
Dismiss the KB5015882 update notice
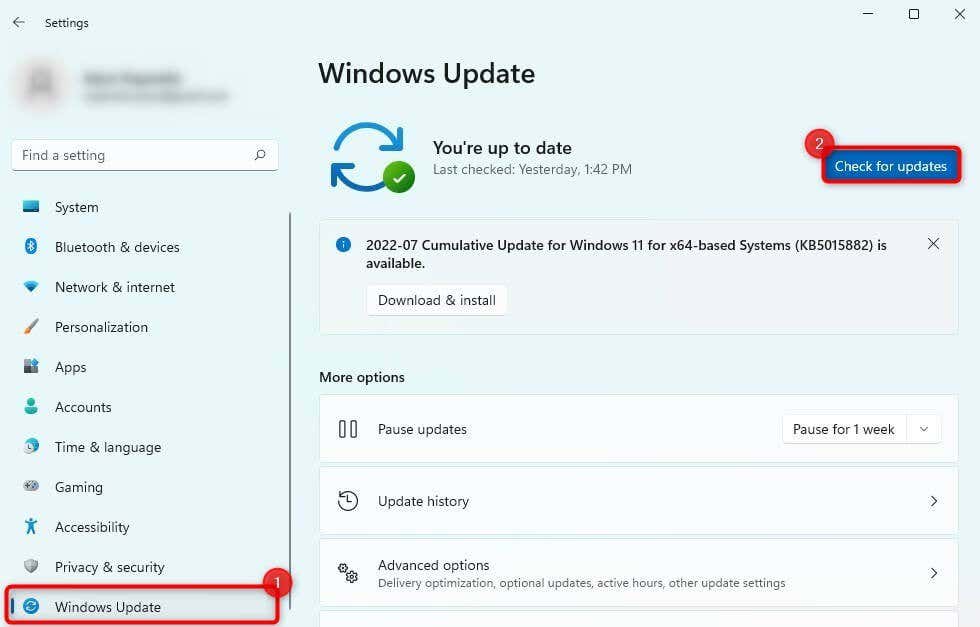pyautogui.click(x=933, y=244)
